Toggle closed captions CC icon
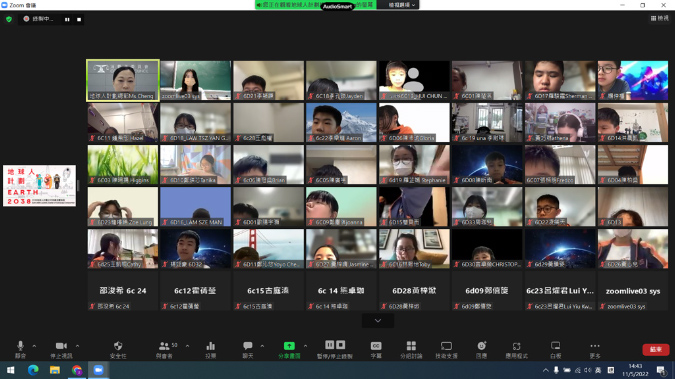Viewport: 675px width, 379px height. (376, 349)
